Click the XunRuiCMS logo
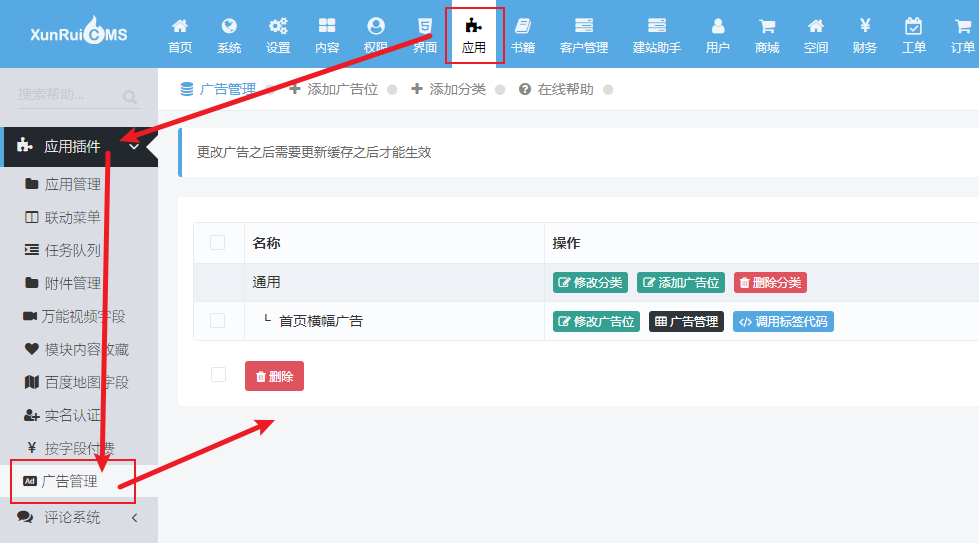Viewport: 979px width, 543px height. (79, 31)
